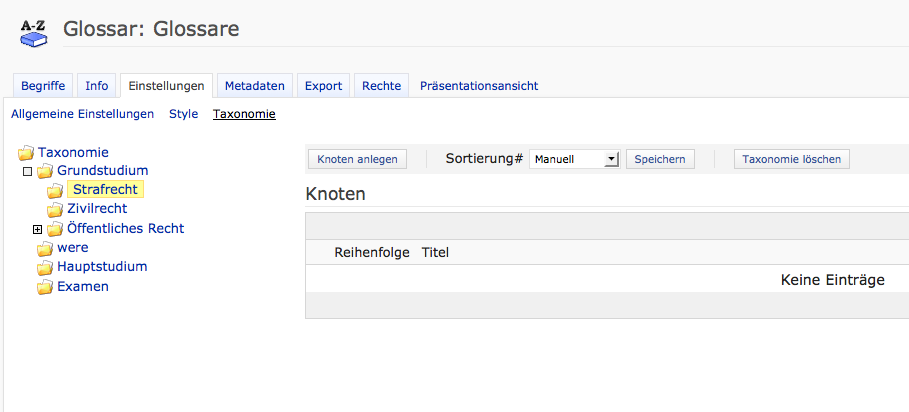Switch to the Begriffe tab
Viewport: 909px width, 412px height.
43,86
